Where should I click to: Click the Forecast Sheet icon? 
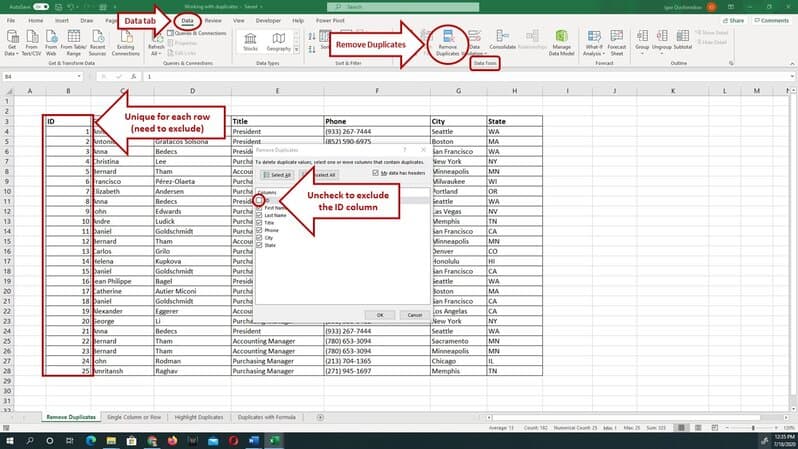(616, 42)
